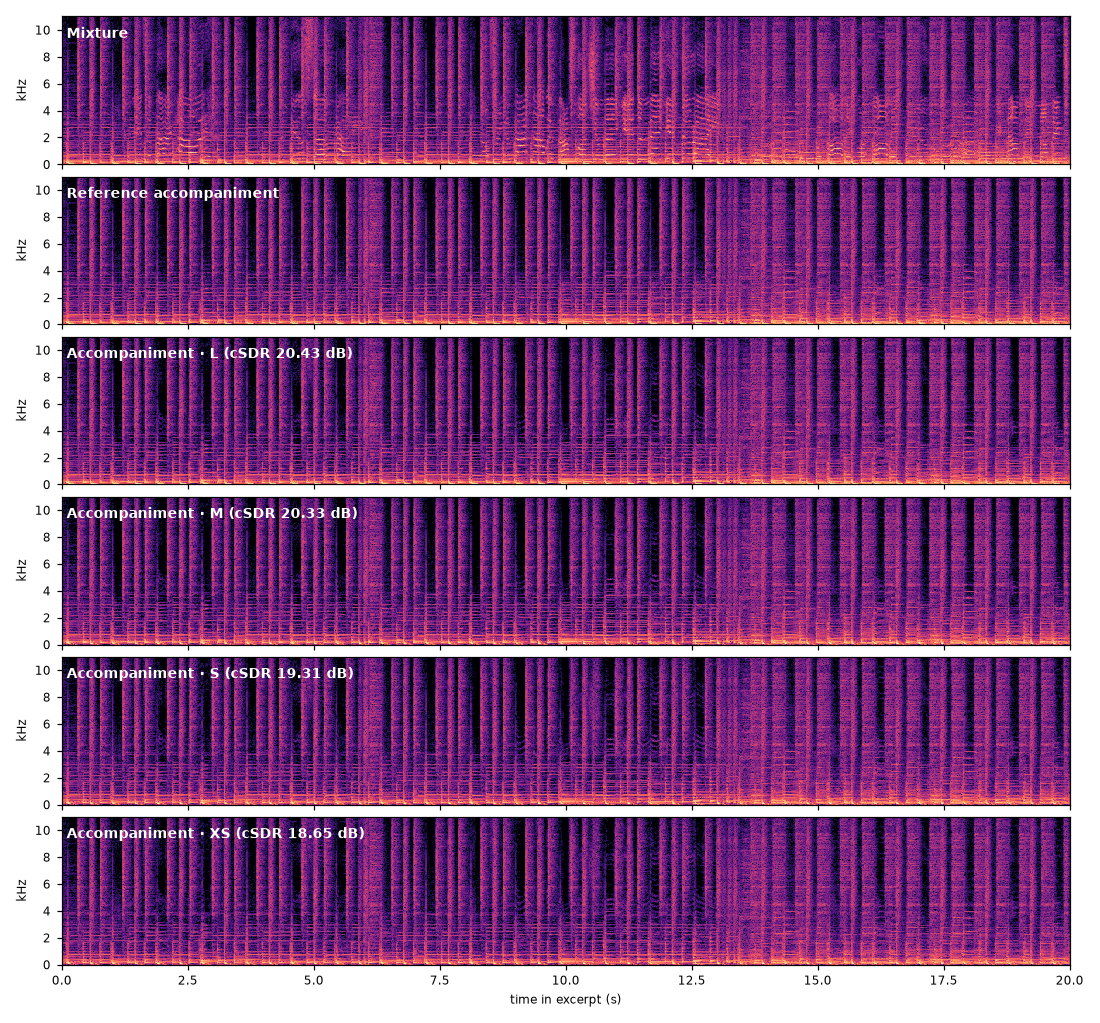Click the '2.5' x-axis tick label

tap(188, 980)
